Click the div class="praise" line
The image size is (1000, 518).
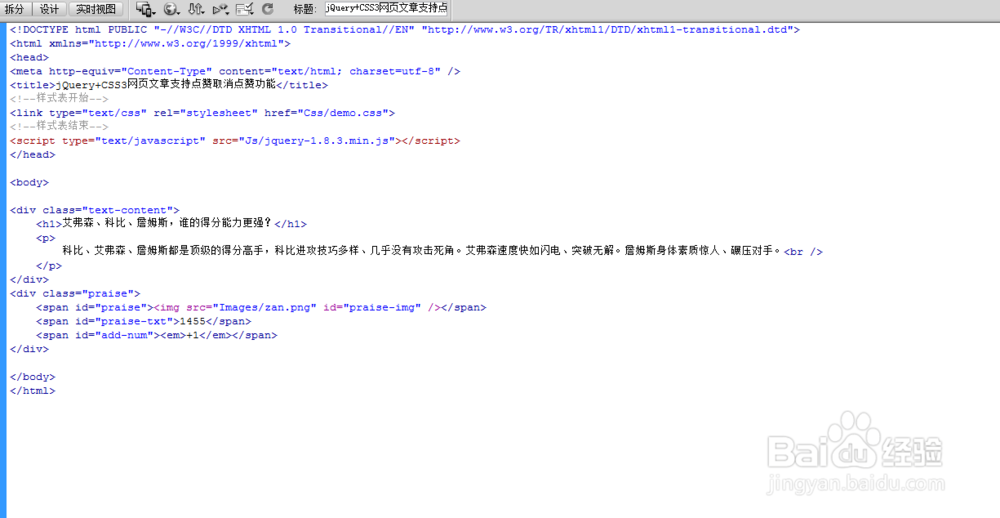(75, 294)
